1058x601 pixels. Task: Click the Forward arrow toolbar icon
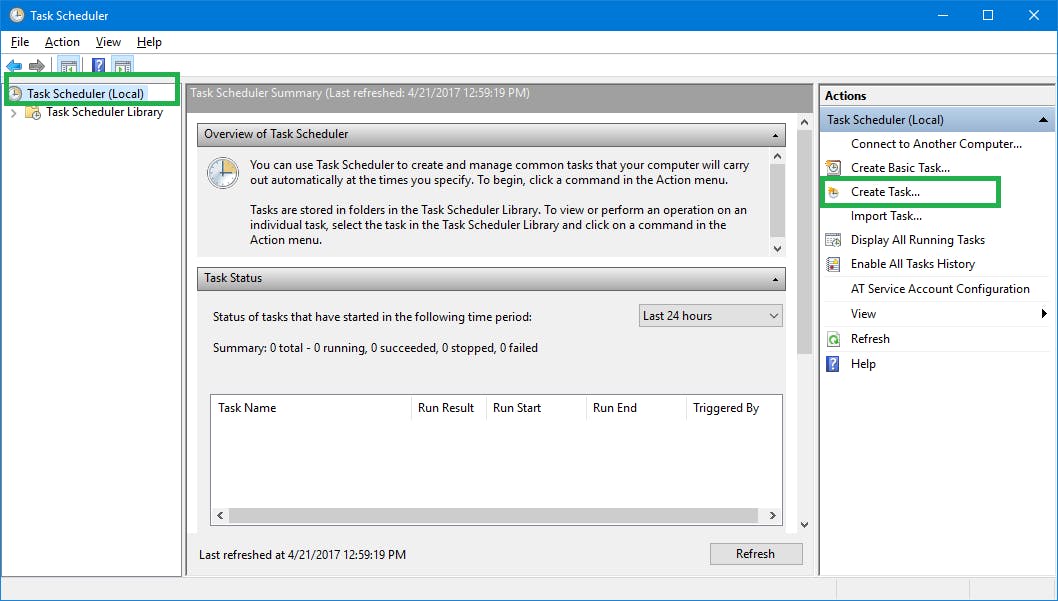pos(36,66)
